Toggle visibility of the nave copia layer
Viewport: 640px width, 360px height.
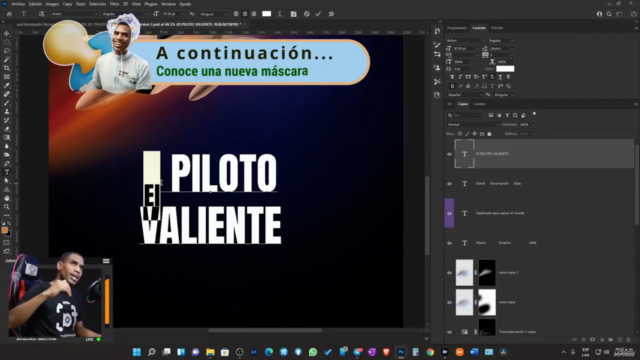click(x=449, y=302)
